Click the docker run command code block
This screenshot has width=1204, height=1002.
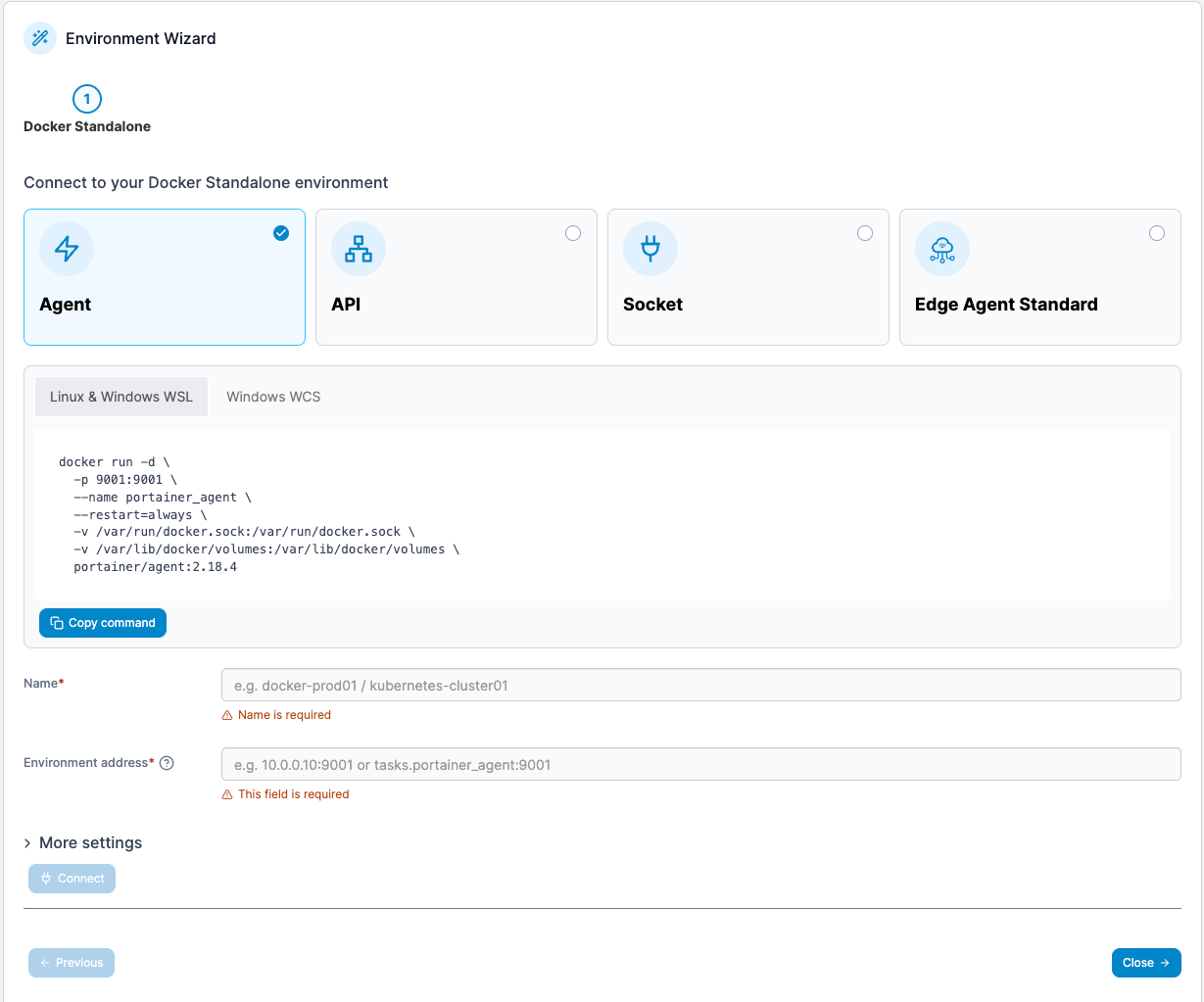click(602, 514)
